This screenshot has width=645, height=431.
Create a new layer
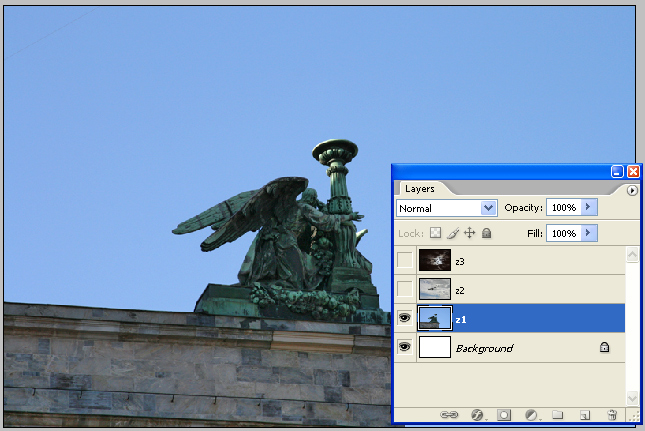click(585, 415)
